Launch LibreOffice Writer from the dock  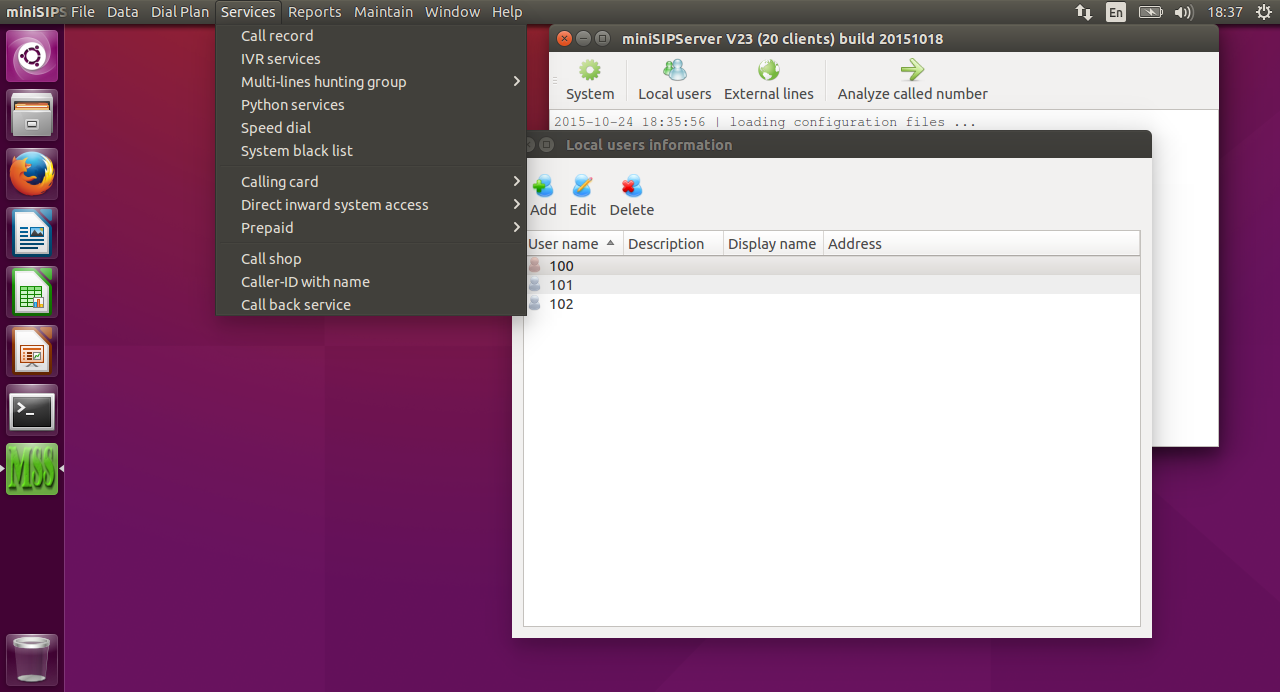(32, 233)
